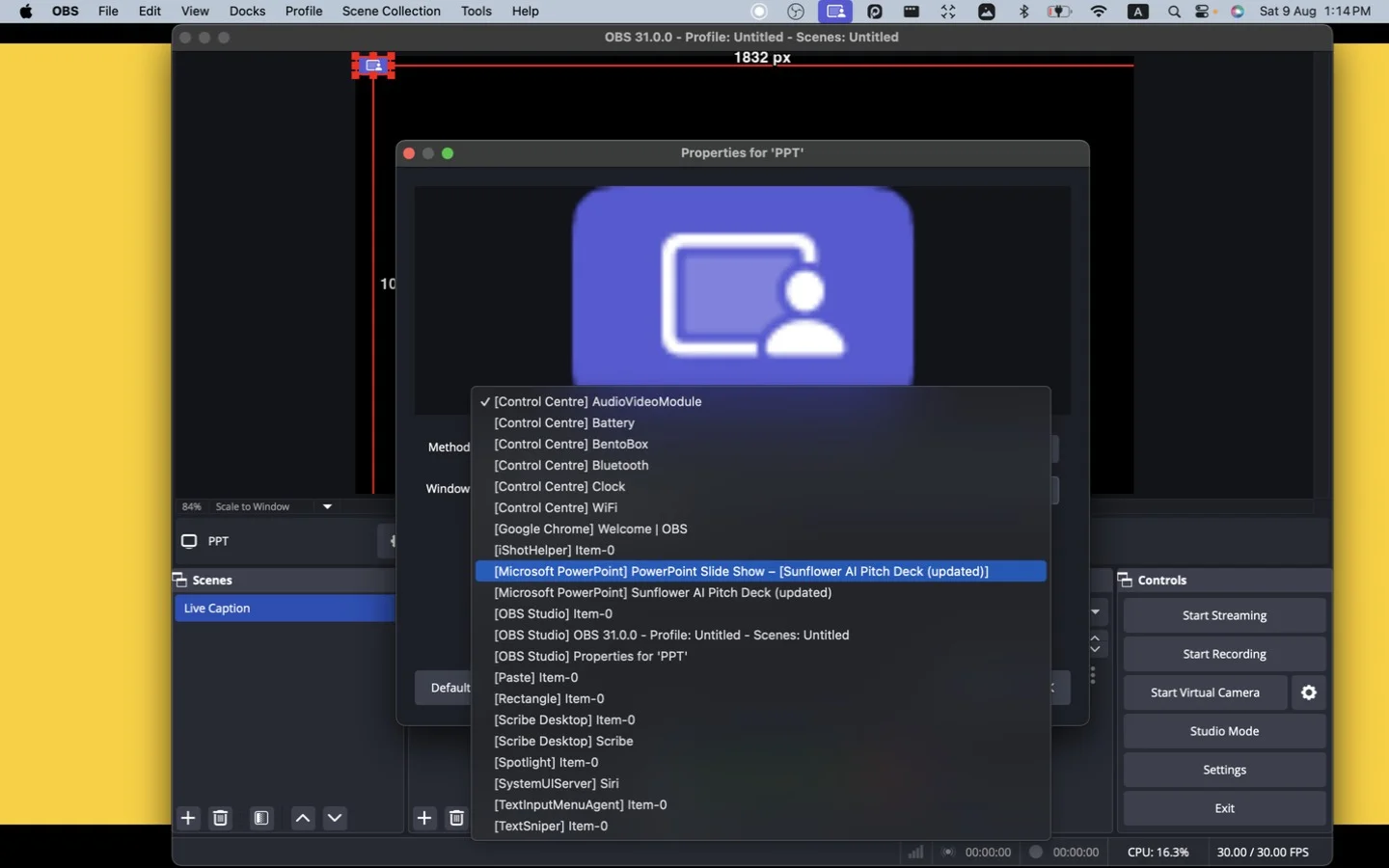Click Defaults button in Properties dialog
Screen dimensions: 1389x868
coord(445,688)
